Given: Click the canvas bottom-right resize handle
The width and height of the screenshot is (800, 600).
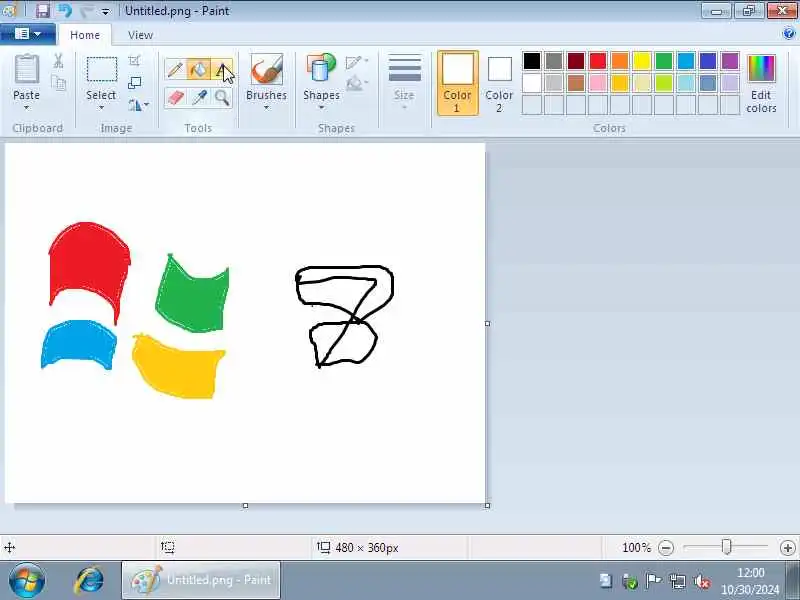Looking at the screenshot, I should pos(487,506).
